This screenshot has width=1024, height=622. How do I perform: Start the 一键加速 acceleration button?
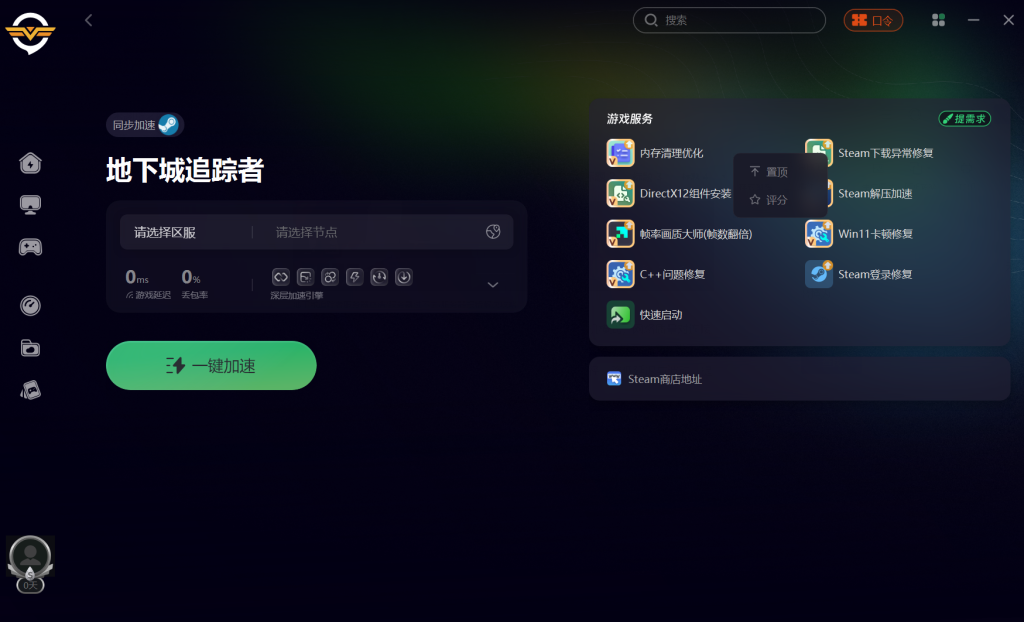(x=211, y=365)
